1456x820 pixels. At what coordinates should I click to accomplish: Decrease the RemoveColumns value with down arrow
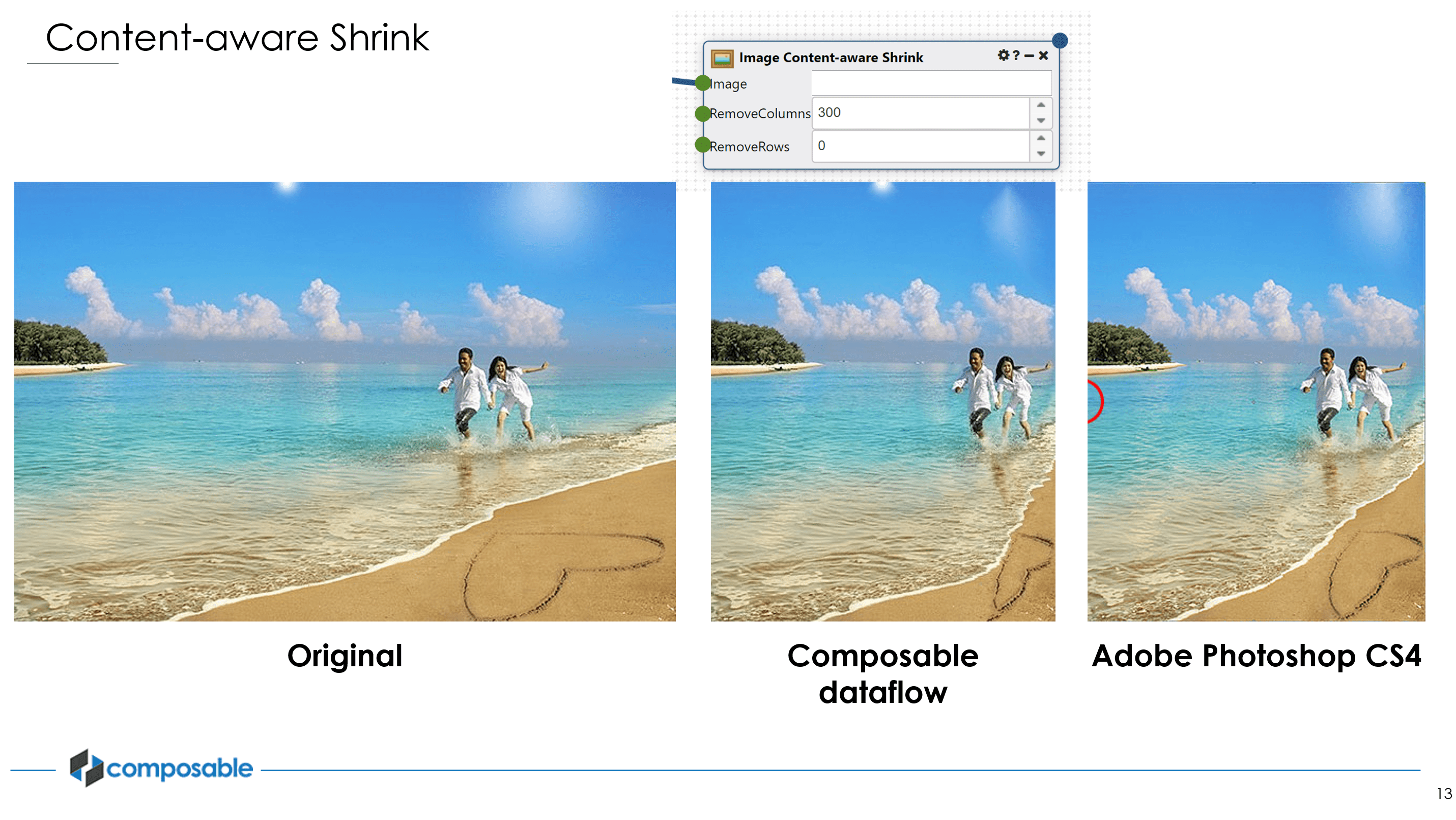click(x=1041, y=120)
